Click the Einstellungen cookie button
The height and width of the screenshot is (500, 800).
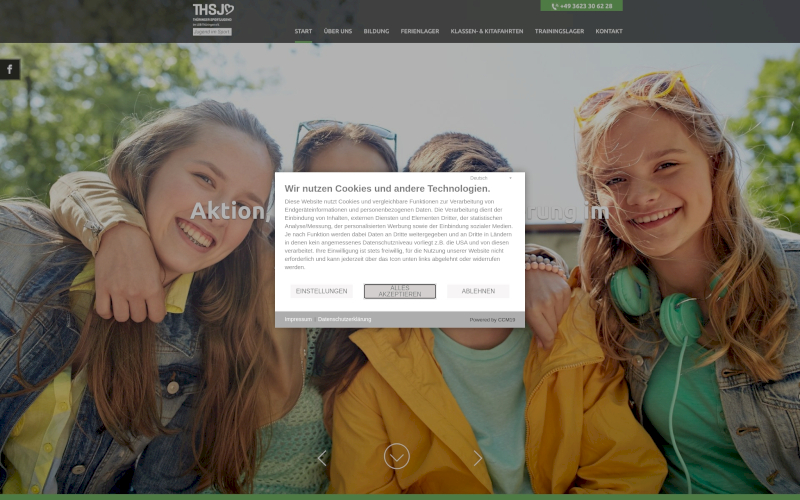pyautogui.click(x=322, y=291)
